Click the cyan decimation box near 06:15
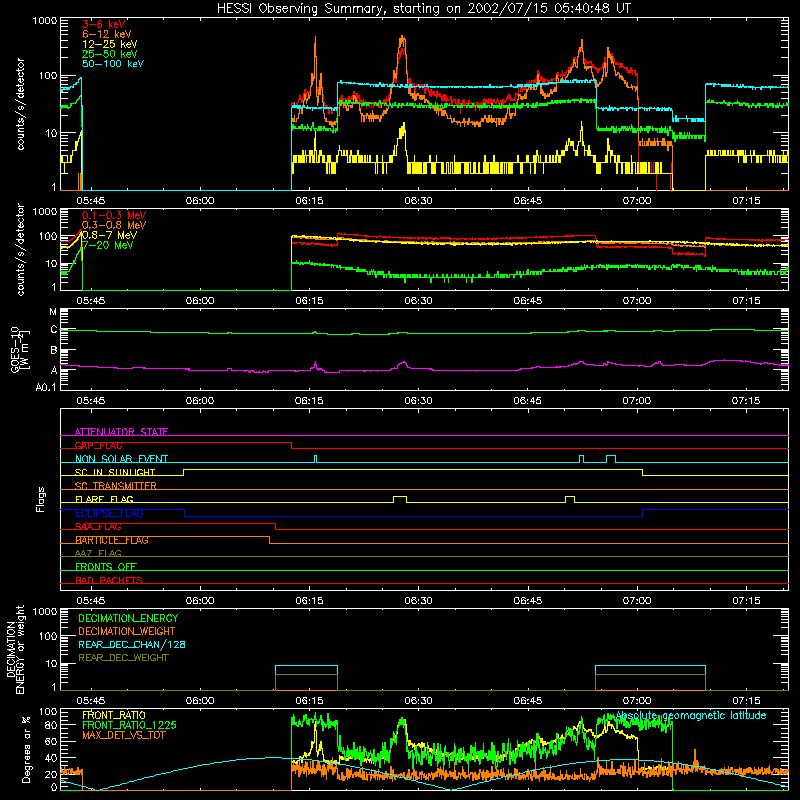Viewport: 800px width, 800px height. pyautogui.click(x=306, y=678)
